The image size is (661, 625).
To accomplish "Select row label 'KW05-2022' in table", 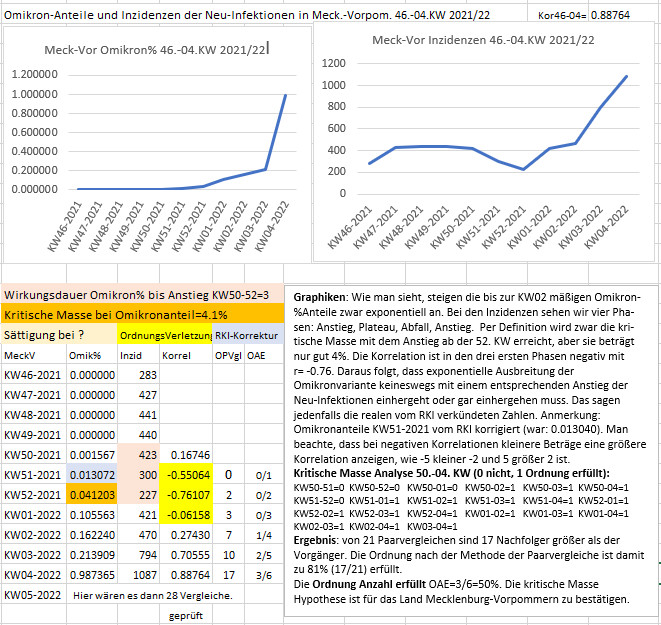I will [34, 595].
